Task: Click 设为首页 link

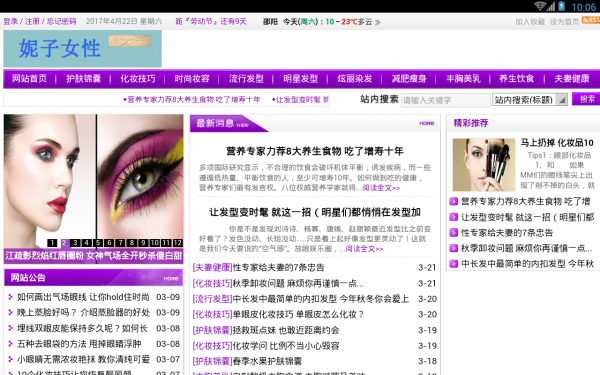Action: click(x=564, y=22)
